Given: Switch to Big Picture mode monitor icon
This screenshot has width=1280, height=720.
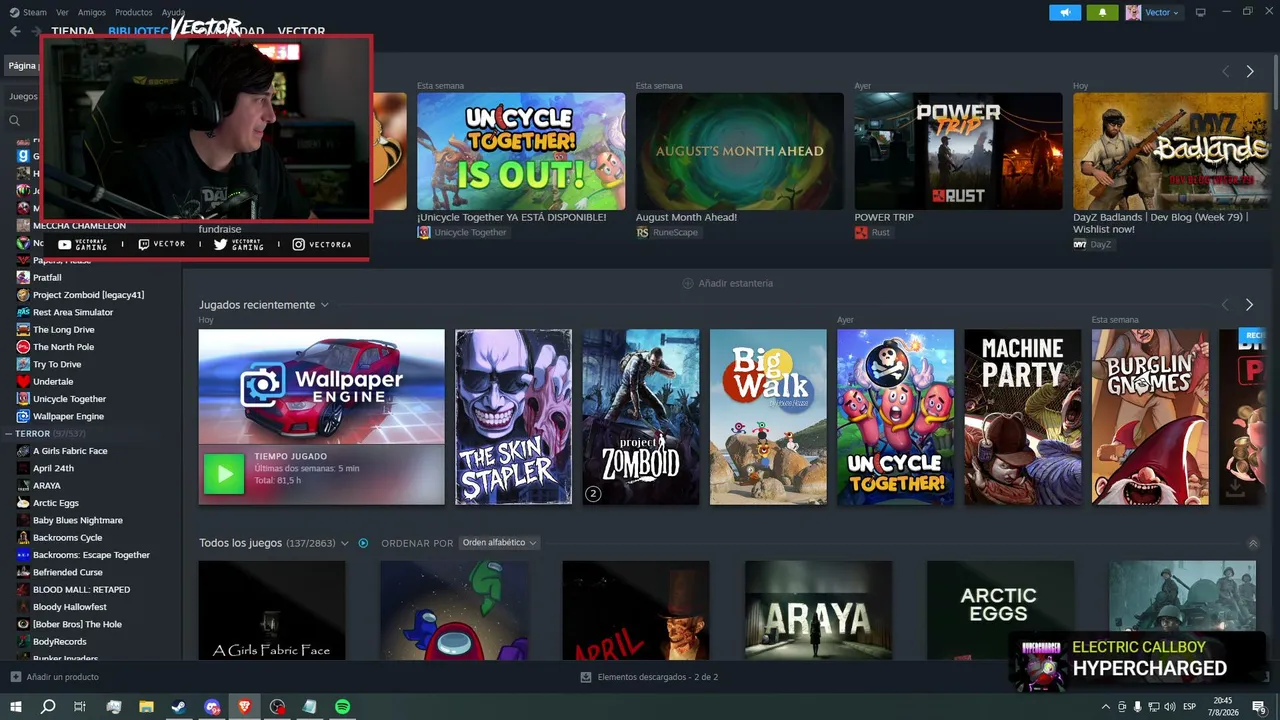Looking at the screenshot, I should coord(1200,12).
